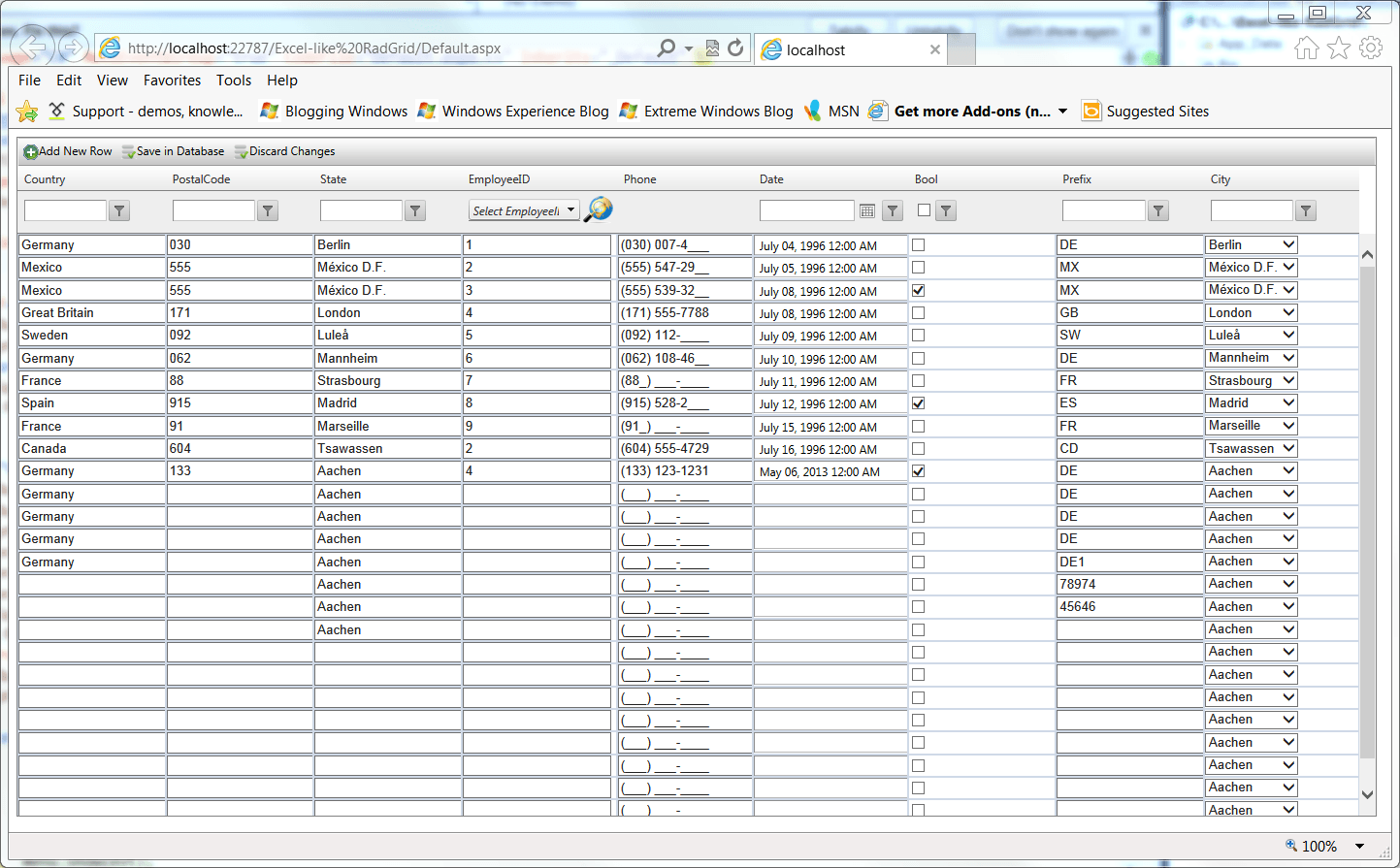Image resolution: width=1400 pixels, height=868 pixels.
Task: Open the Tools menu
Action: (x=233, y=80)
